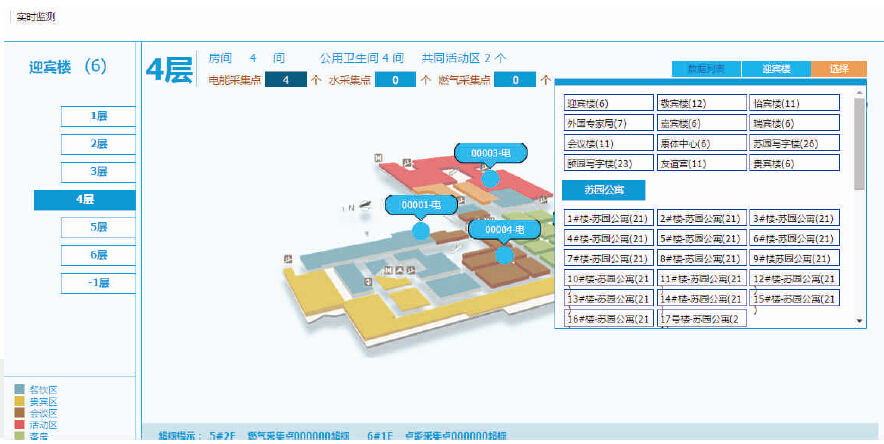Click the scroll down arrow in building list
Screen dimensions: 884x444
point(859,320)
